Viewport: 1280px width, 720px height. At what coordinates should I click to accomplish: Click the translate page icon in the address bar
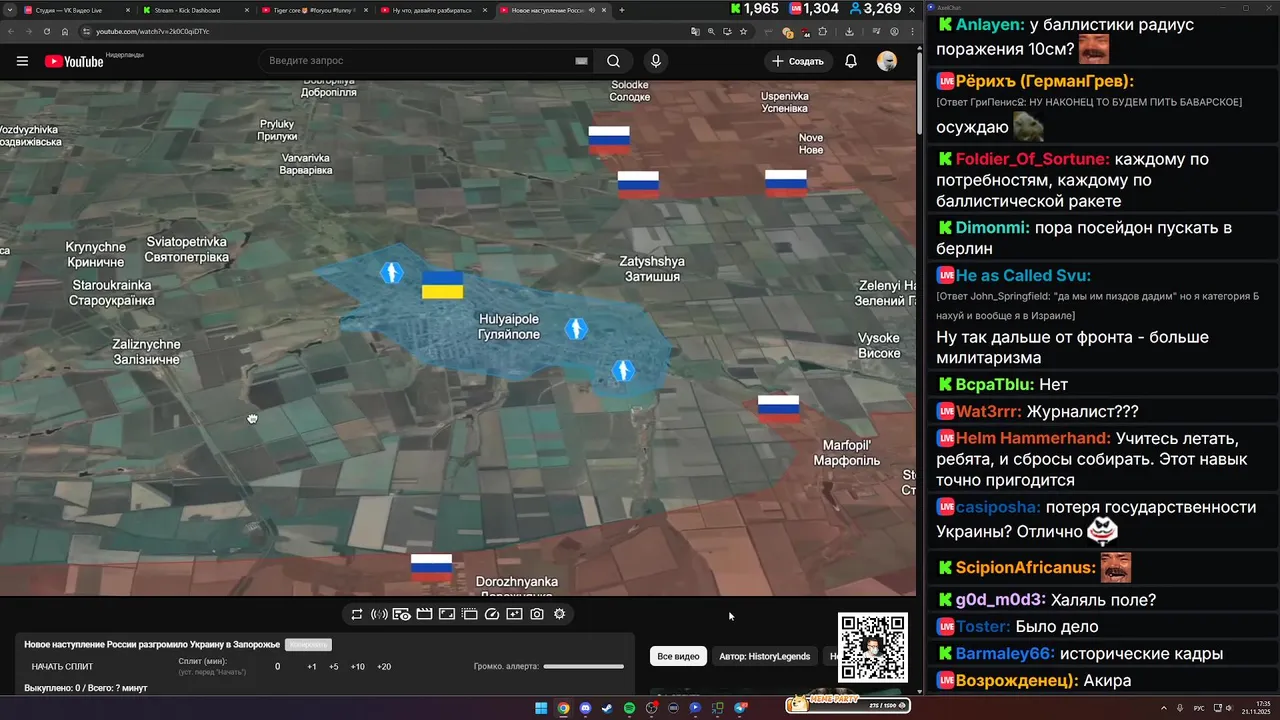[696, 32]
